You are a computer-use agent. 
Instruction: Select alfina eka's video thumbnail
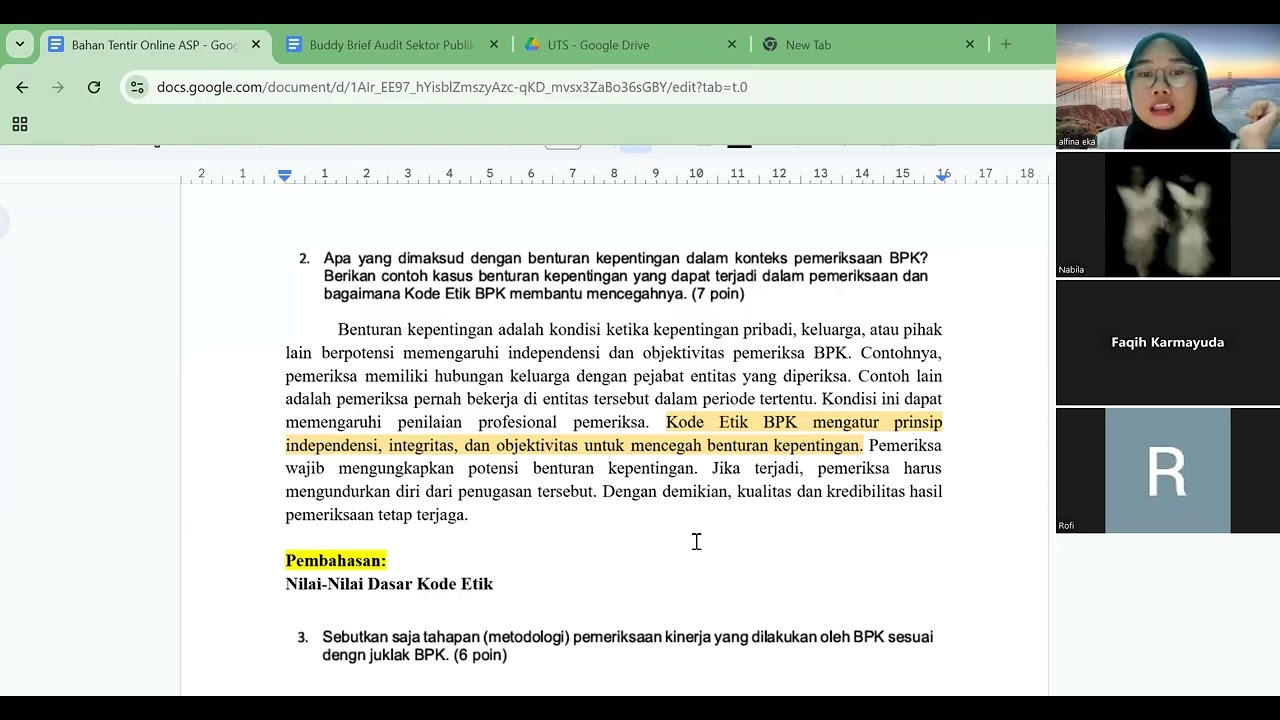point(1168,87)
